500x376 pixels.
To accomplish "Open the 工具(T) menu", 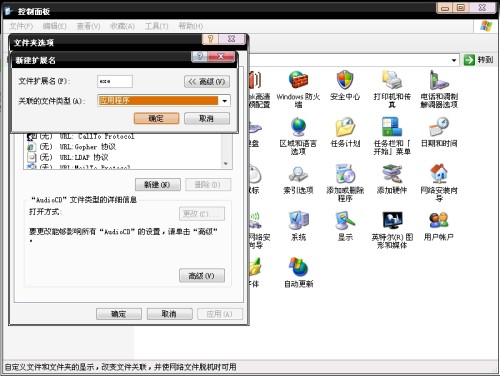I will (157, 26).
